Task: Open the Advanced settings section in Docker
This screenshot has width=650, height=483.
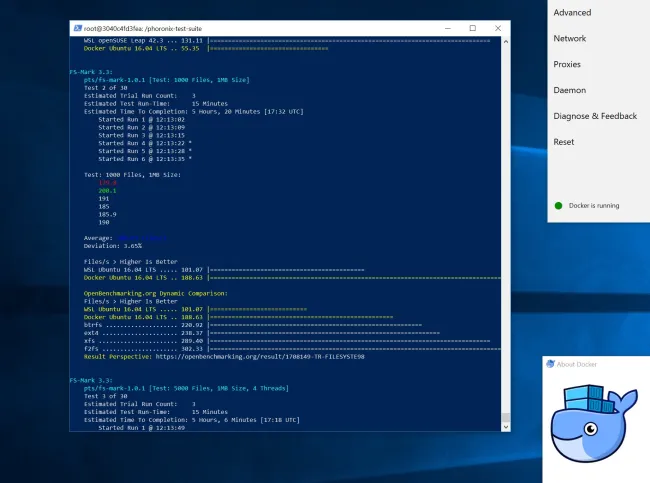Action: pos(572,12)
